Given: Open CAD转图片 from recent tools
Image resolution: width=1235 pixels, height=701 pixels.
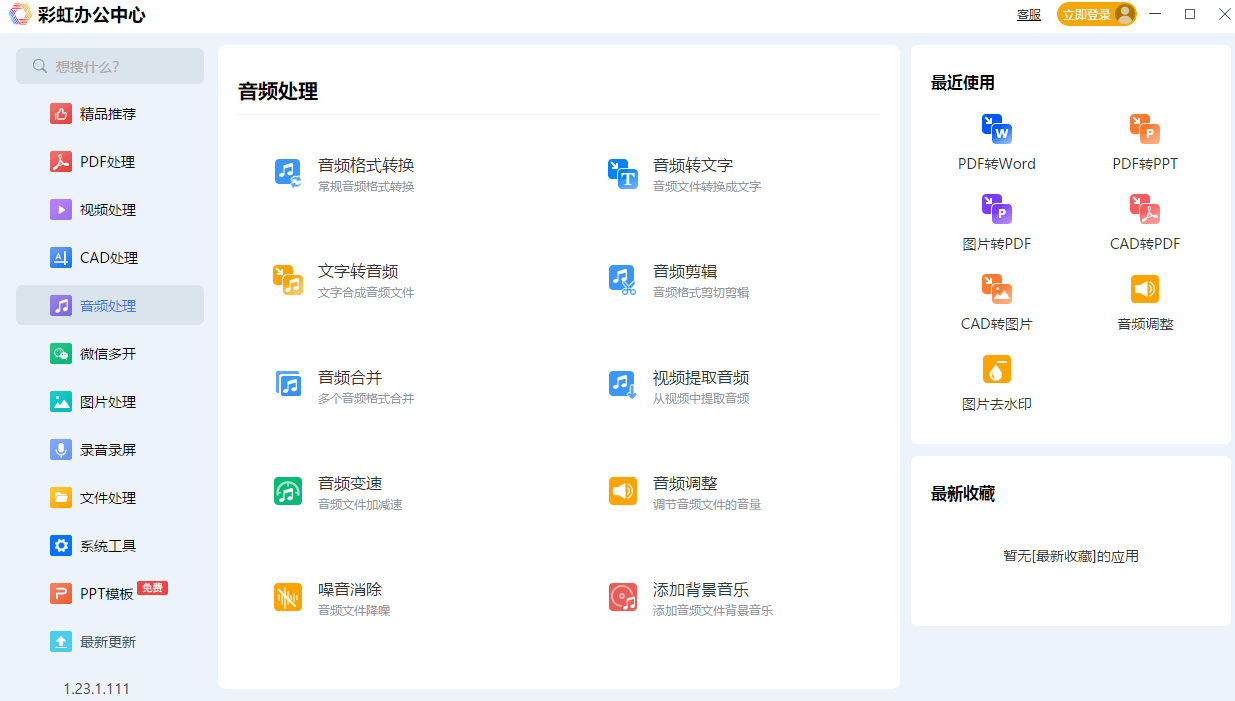Looking at the screenshot, I should (x=996, y=289).
